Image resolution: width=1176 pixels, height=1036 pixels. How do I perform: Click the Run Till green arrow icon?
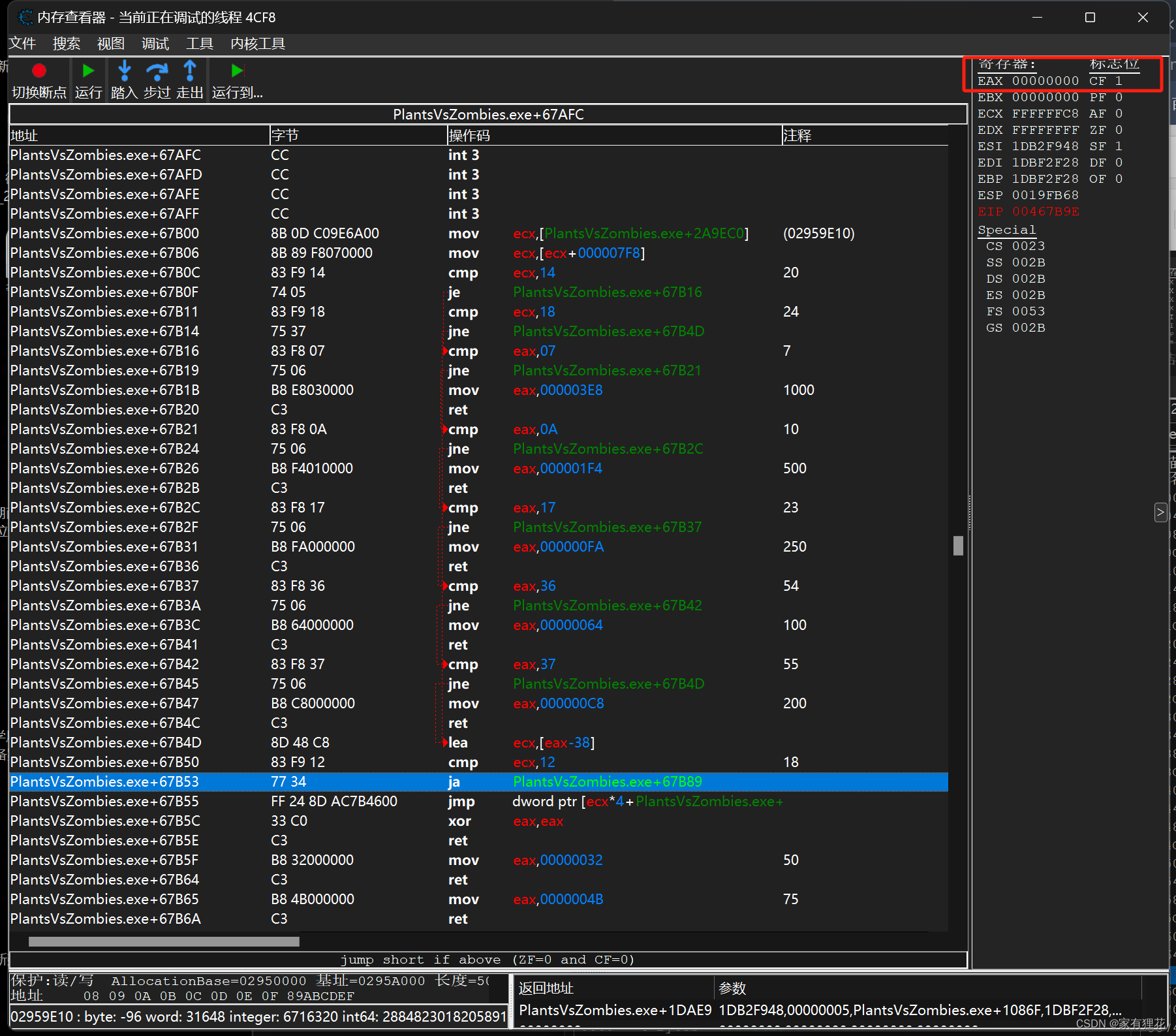pos(237,71)
